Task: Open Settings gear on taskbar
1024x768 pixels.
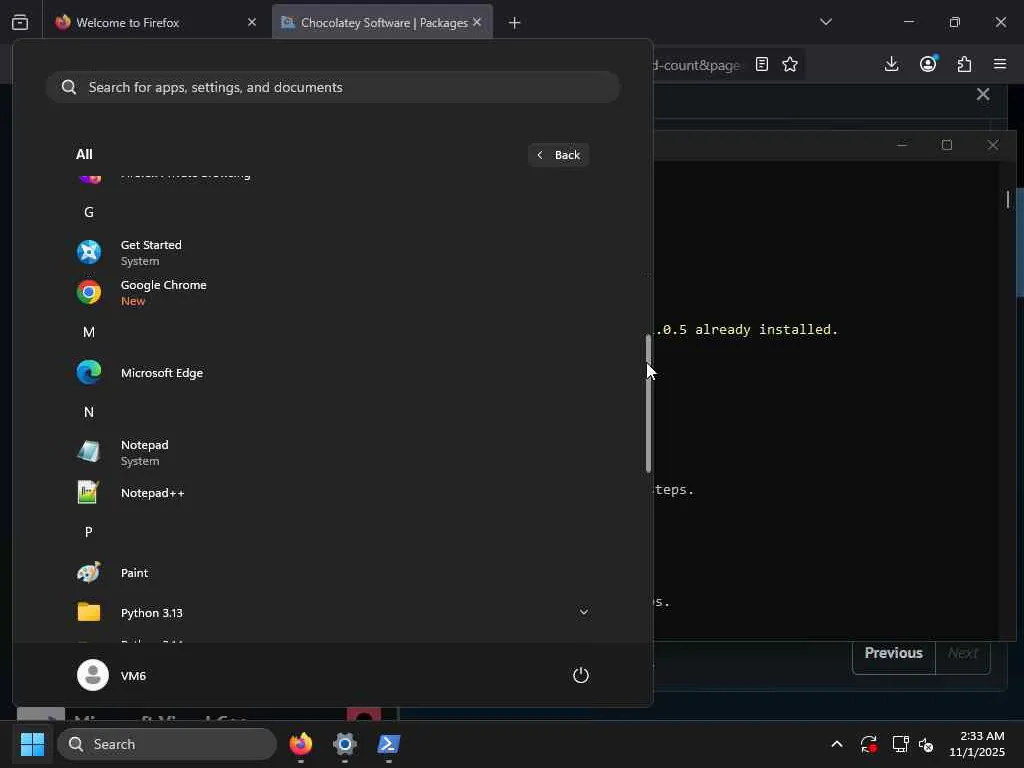Action: point(345,744)
